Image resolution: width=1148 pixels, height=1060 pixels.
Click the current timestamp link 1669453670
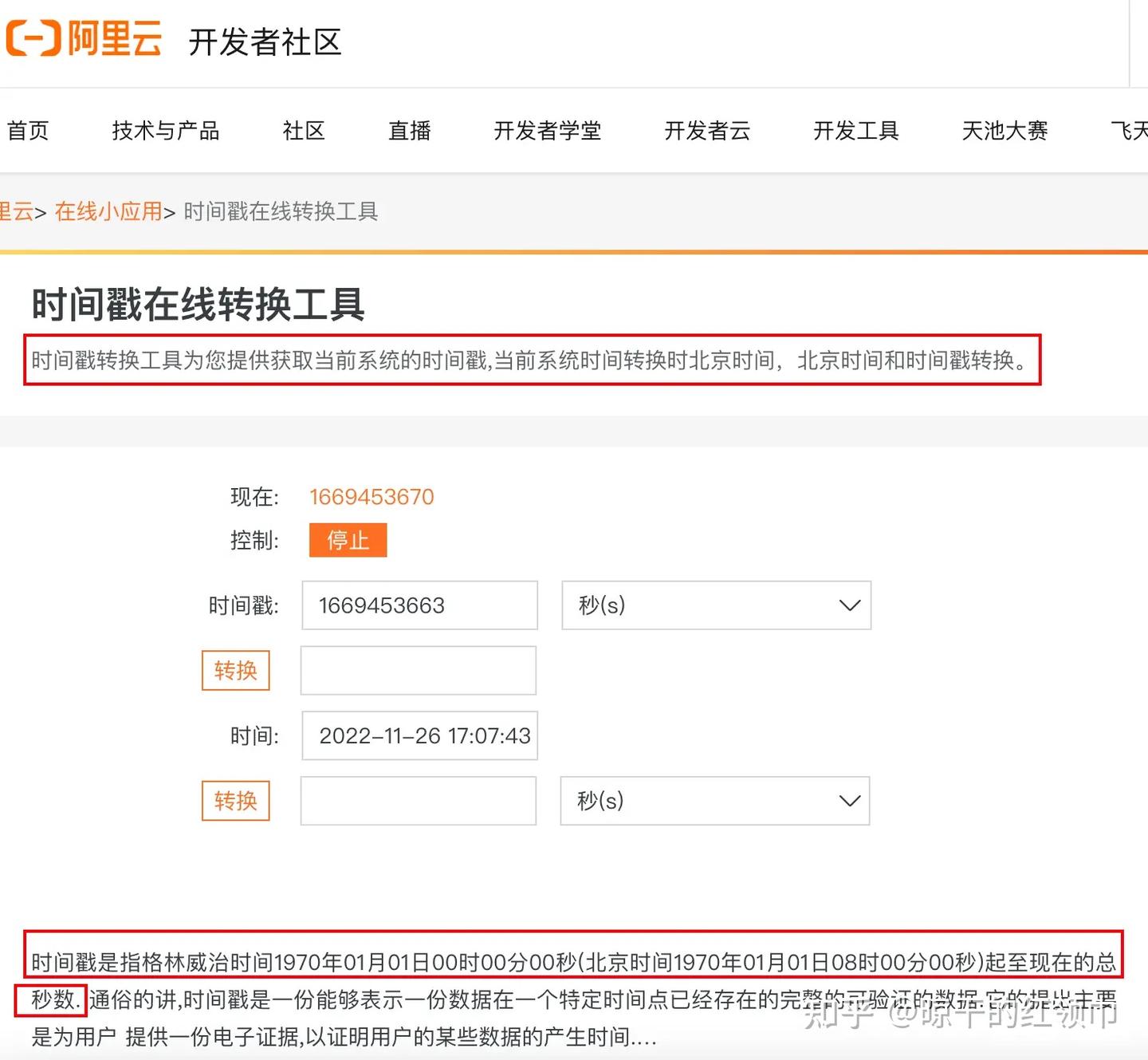(371, 496)
